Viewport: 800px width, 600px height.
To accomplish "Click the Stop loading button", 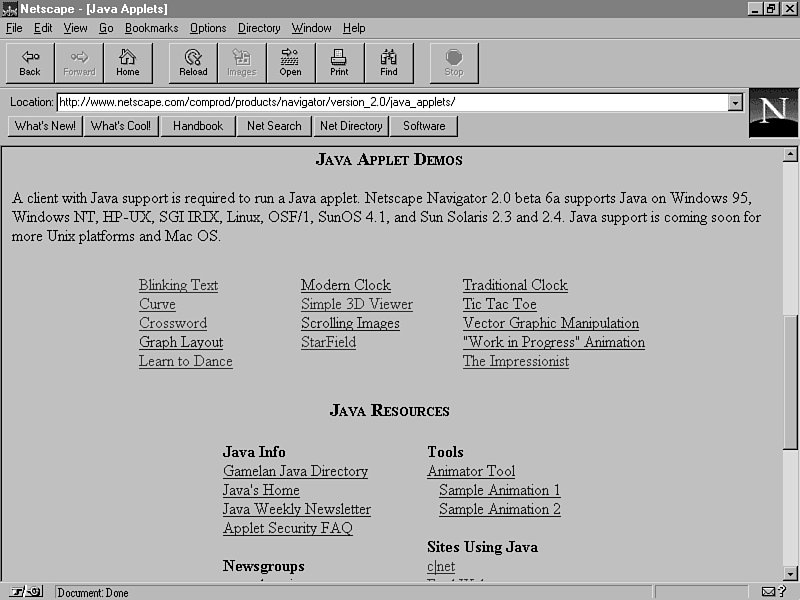I will point(454,63).
